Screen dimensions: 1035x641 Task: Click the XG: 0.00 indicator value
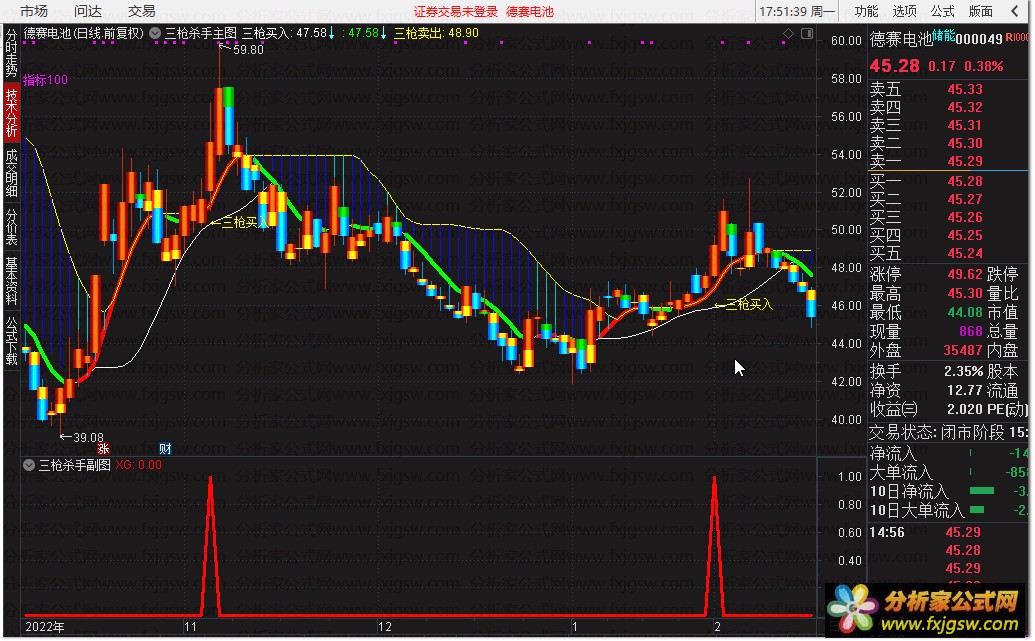click(x=139, y=465)
